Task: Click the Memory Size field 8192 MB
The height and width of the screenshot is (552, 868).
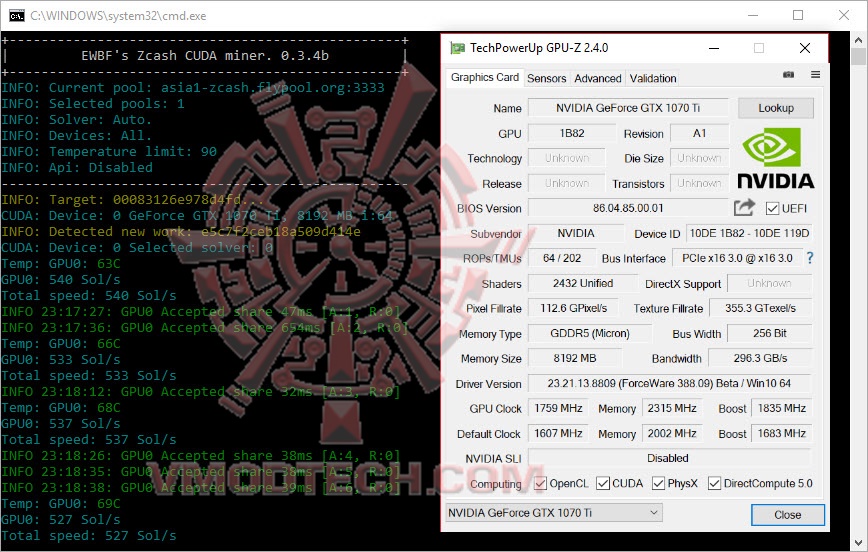Action: (575, 358)
